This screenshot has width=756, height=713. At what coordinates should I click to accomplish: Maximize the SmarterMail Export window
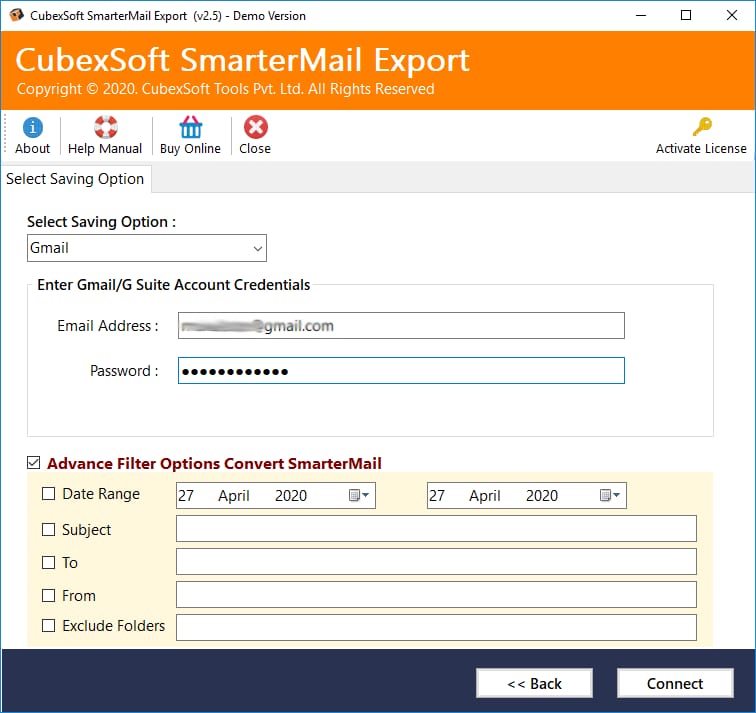pos(686,15)
